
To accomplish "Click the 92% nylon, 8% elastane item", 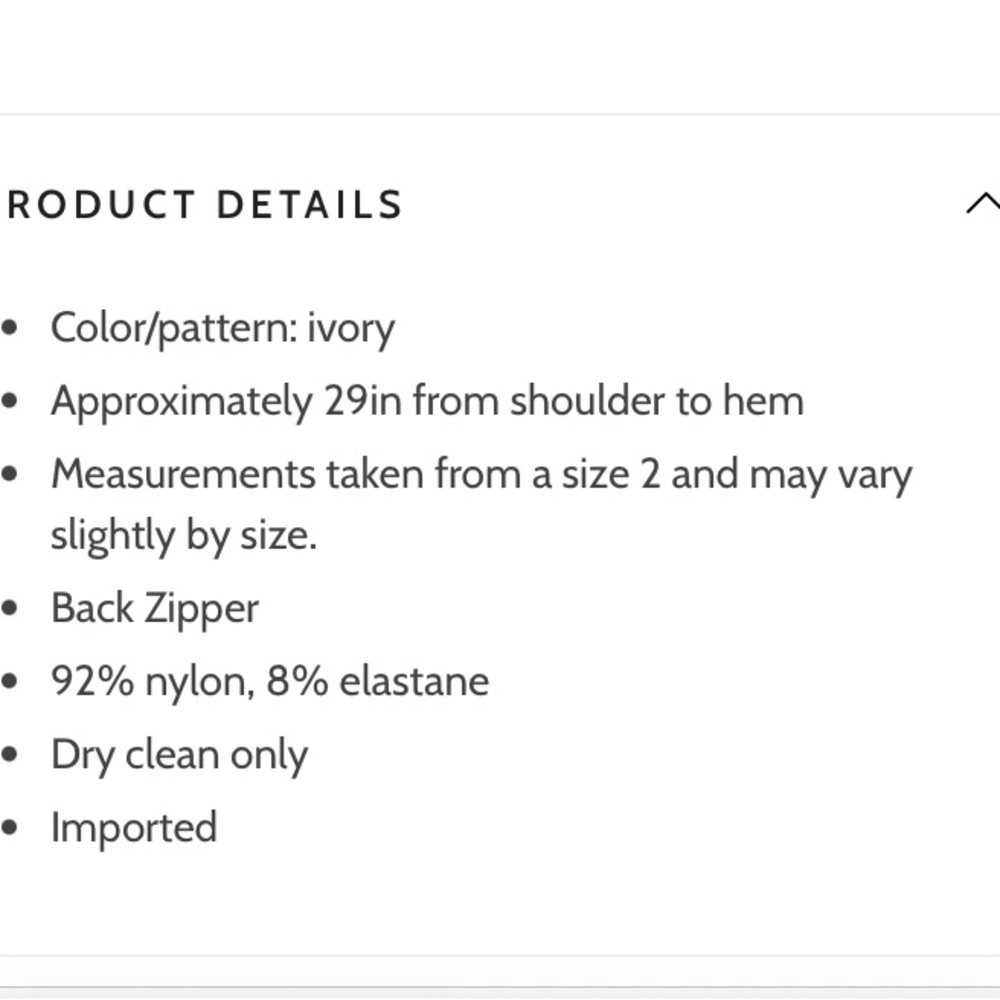I will point(270,681).
